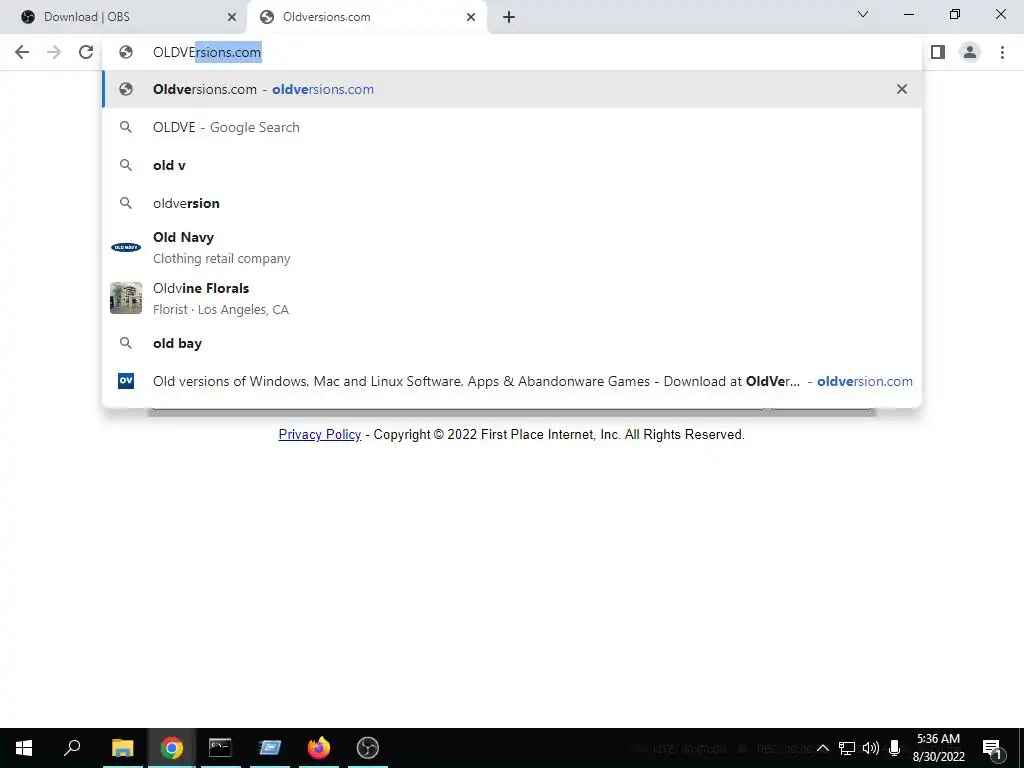The image size is (1024, 768).
Task: Click the globe icon in first suggestion
Action: (126, 89)
